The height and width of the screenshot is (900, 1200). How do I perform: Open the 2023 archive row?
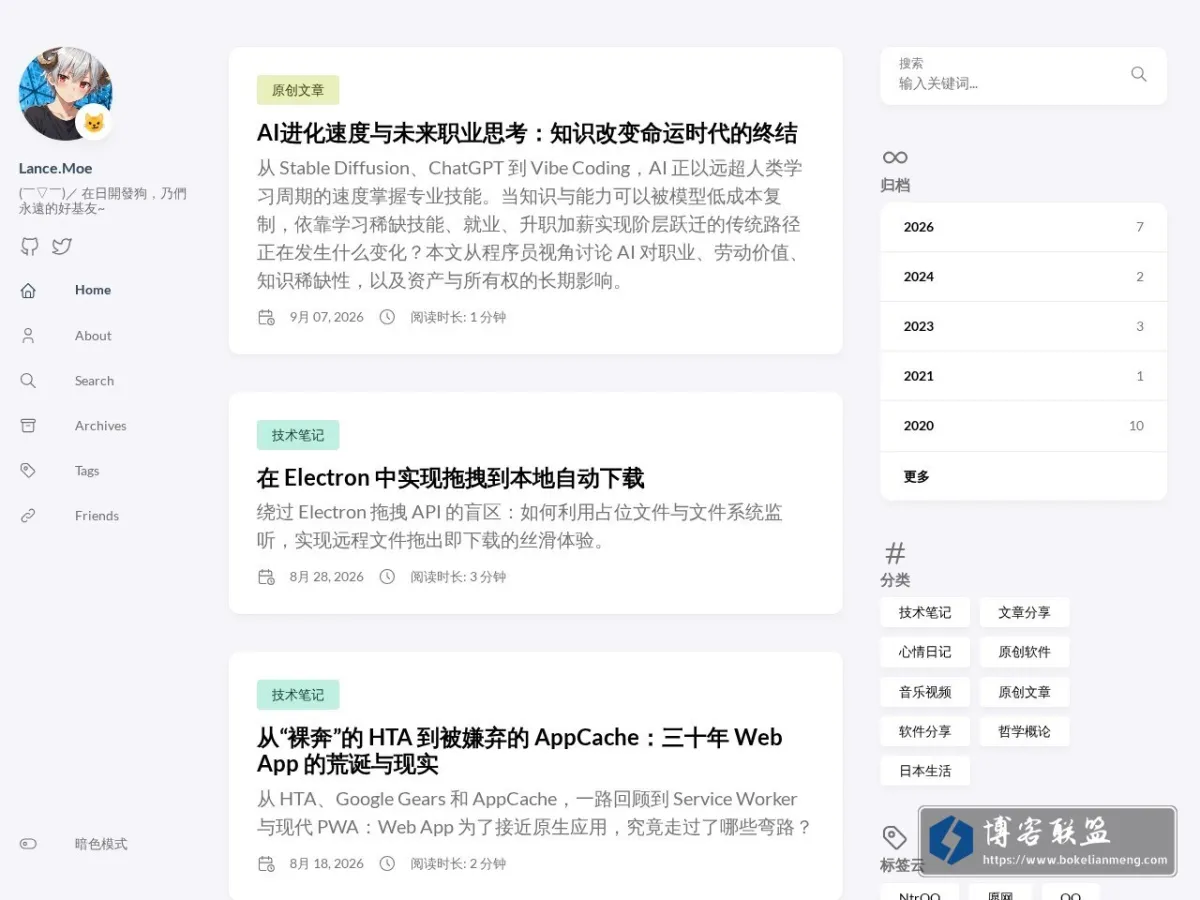click(x=1023, y=326)
